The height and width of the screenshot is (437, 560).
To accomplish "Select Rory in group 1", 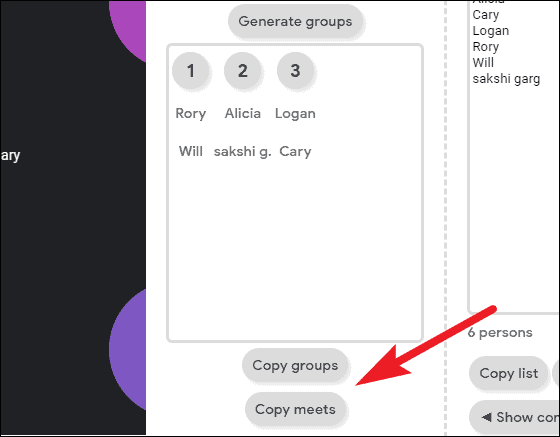I will click(191, 114).
